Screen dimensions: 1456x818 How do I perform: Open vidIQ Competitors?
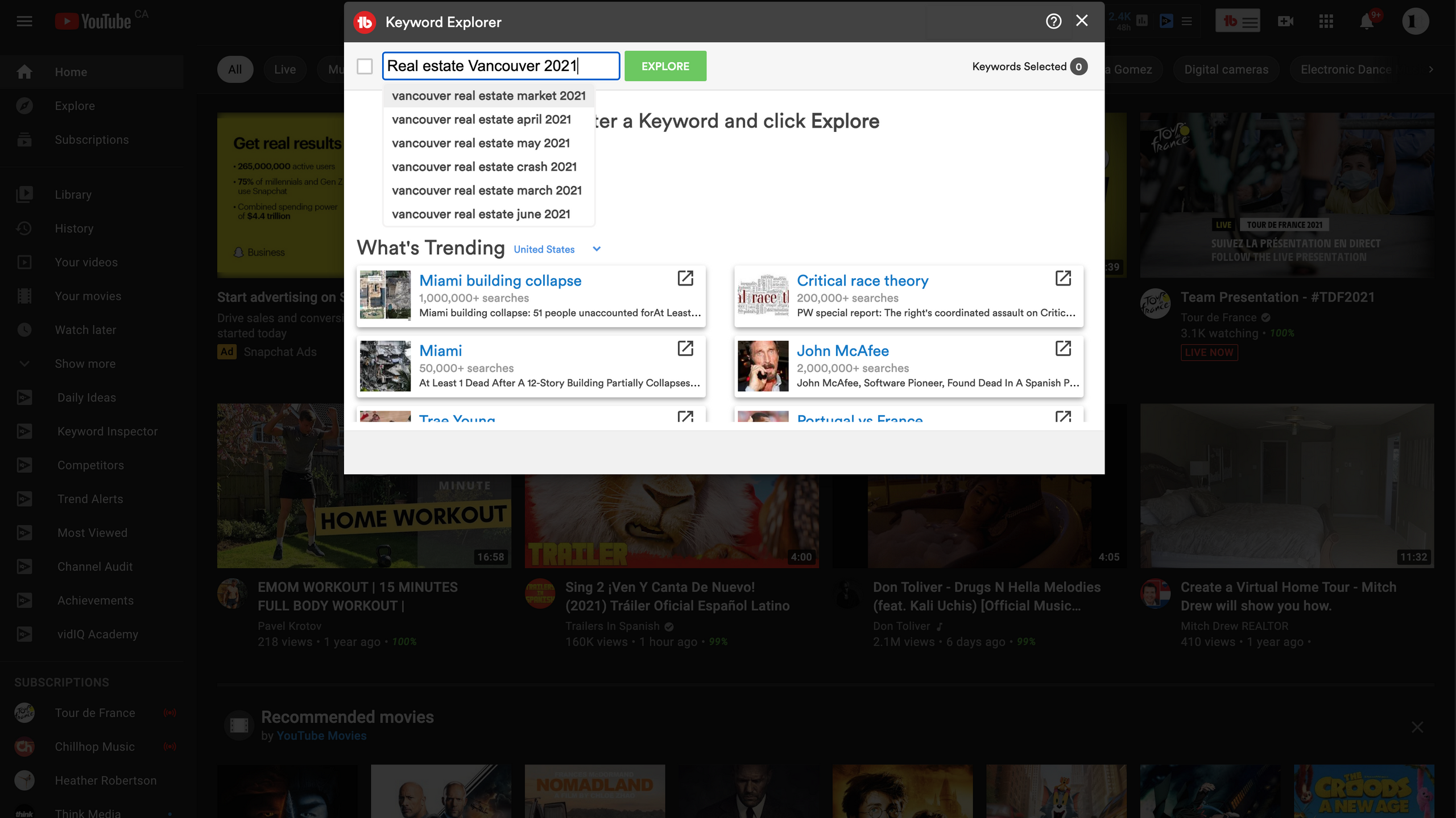click(92, 465)
